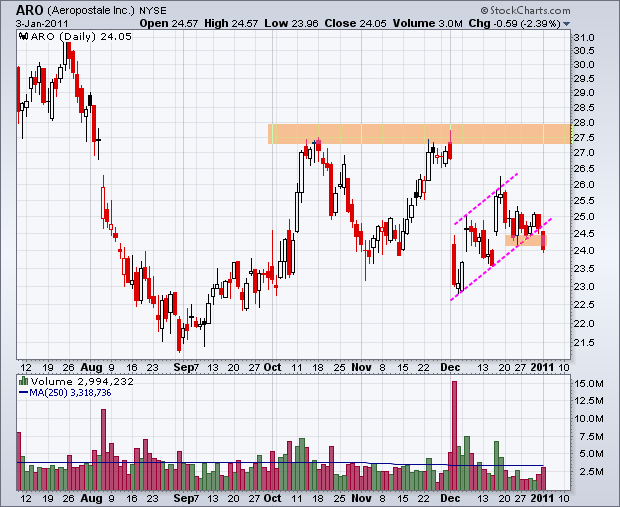Click the 2.5M volume axis label

[x=591, y=471]
